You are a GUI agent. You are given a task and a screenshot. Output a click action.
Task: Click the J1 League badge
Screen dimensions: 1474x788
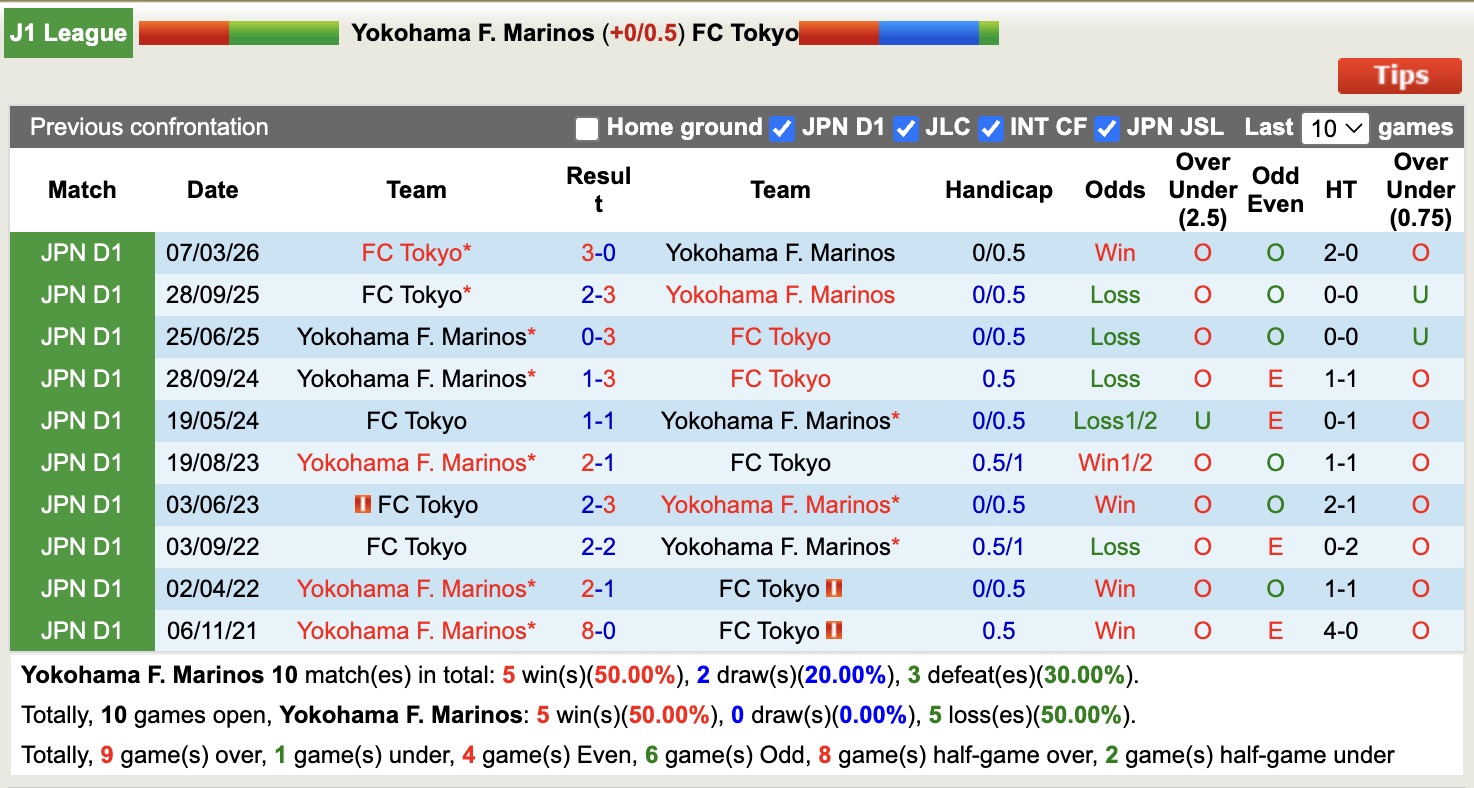67,32
